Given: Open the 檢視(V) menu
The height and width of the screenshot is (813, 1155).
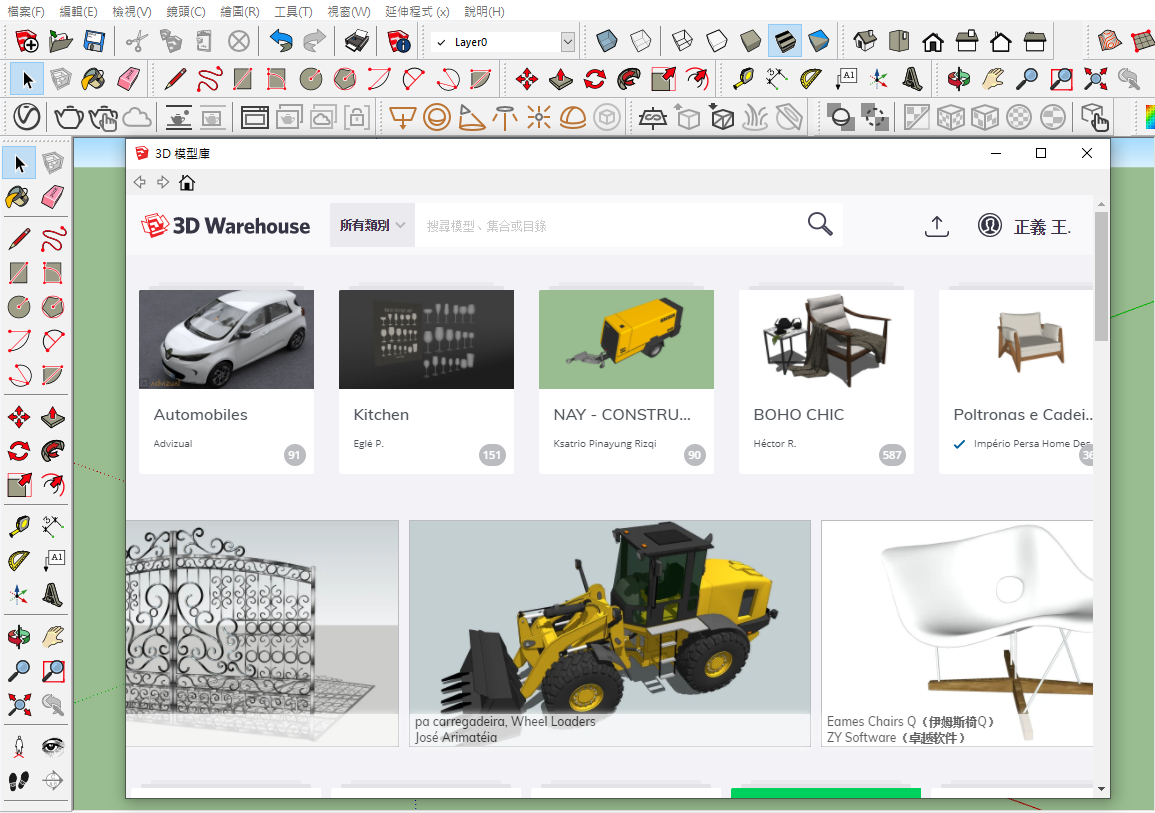Looking at the screenshot, I should click(x=132, y=12).
